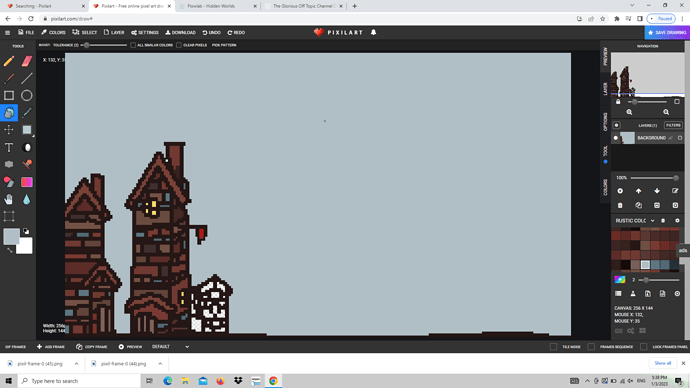Viewport: 690px width, 388px height.
Task: Select the Move tool
Action: click(9, 130)
